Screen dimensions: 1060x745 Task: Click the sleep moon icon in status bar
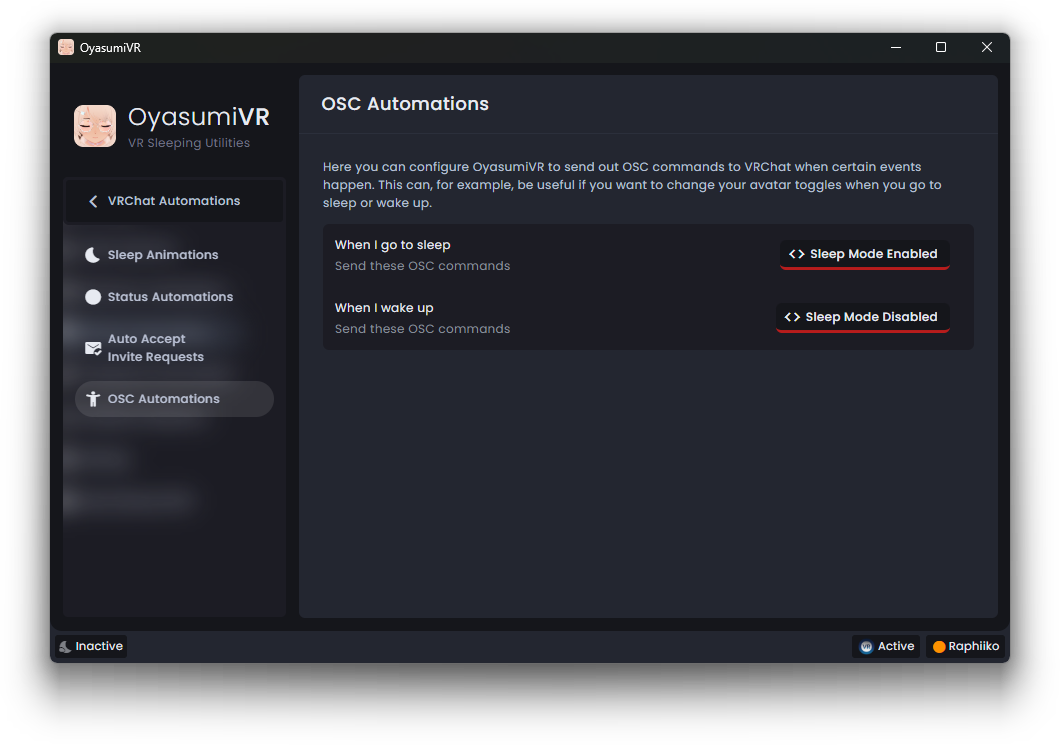[65, 646]
